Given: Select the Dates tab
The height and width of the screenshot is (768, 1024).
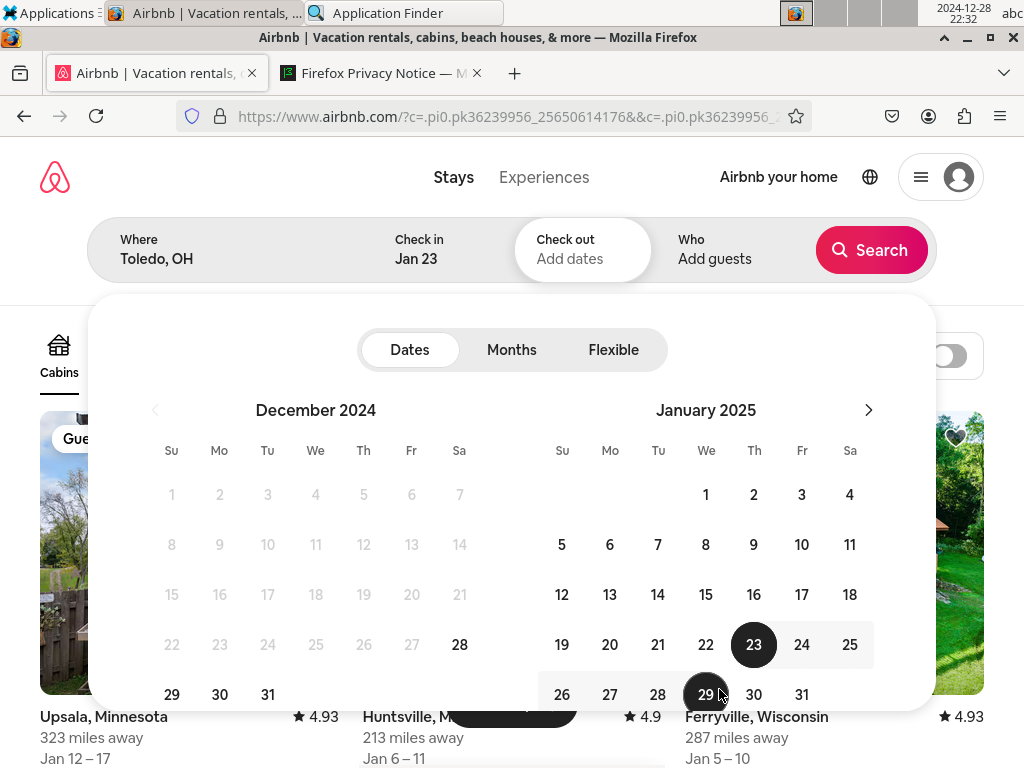Looking at the screenshot, I should click(x=410, y=350).
